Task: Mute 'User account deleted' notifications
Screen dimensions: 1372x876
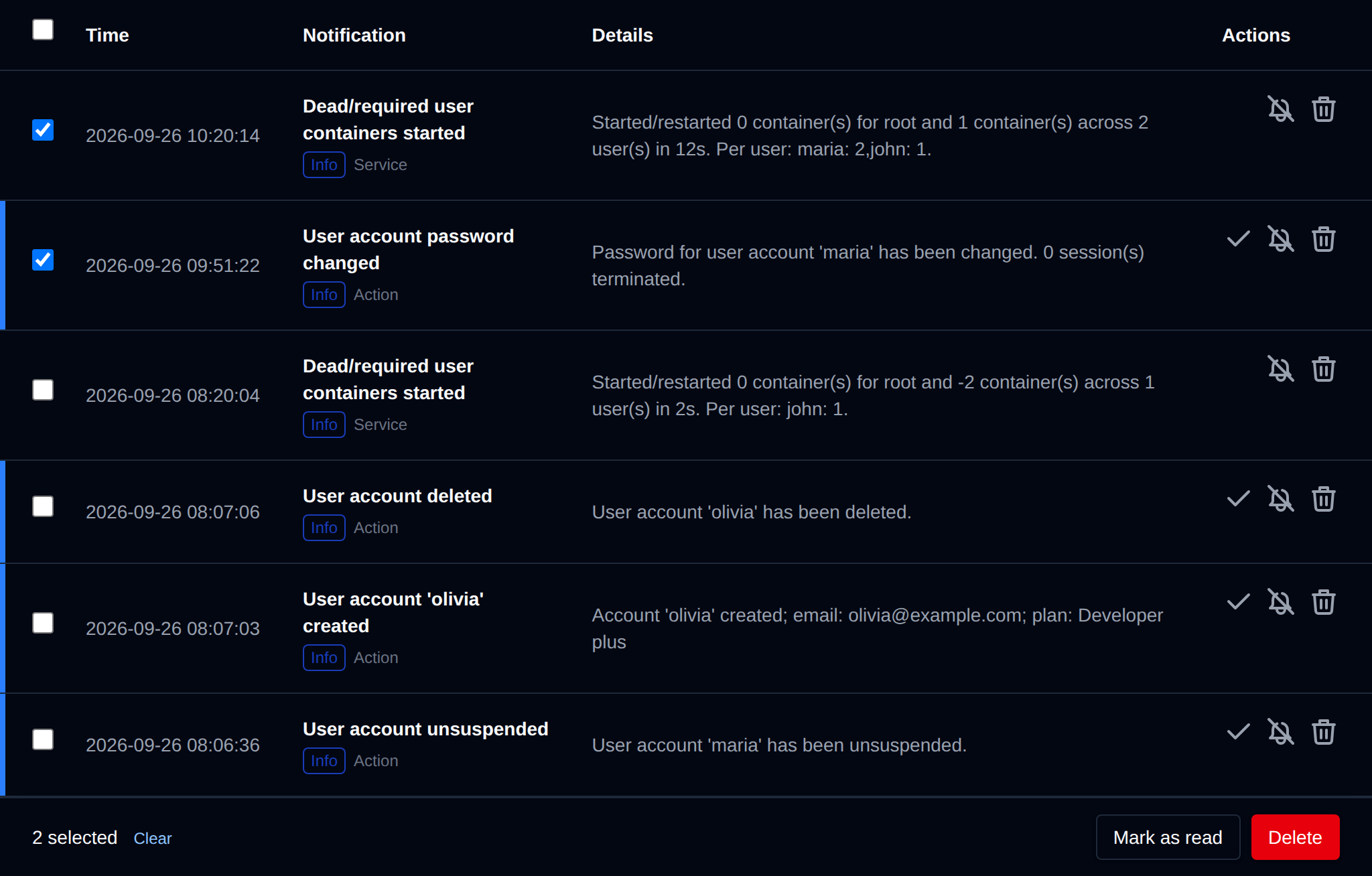Action: [1280, 499]
